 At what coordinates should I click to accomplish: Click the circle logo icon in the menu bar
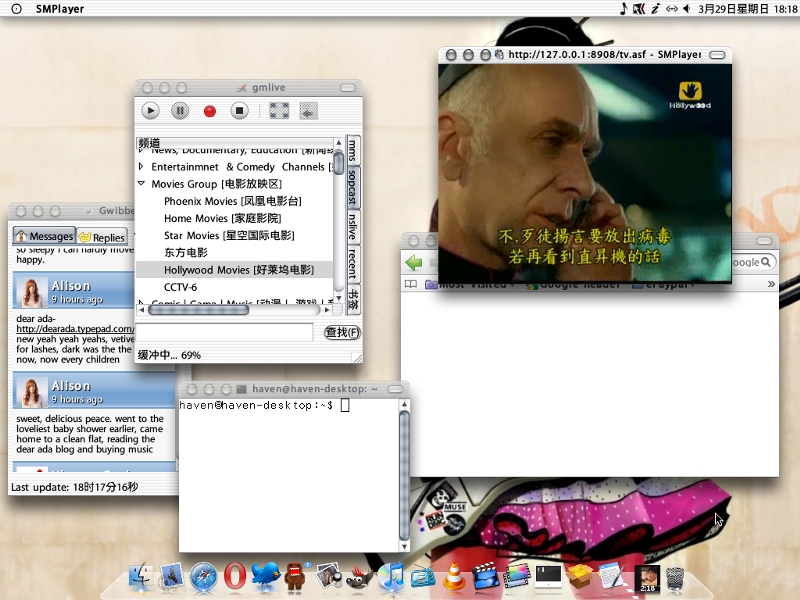pos(16,9)
